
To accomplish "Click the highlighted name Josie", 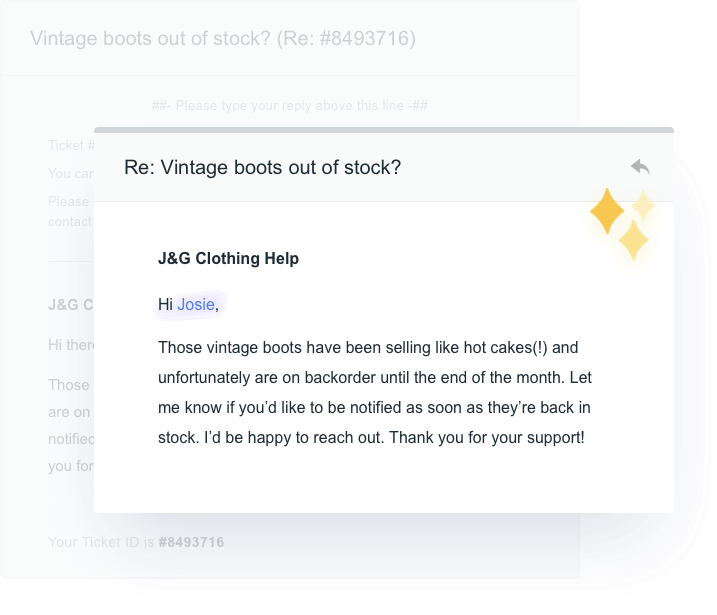I will (196, 304).
